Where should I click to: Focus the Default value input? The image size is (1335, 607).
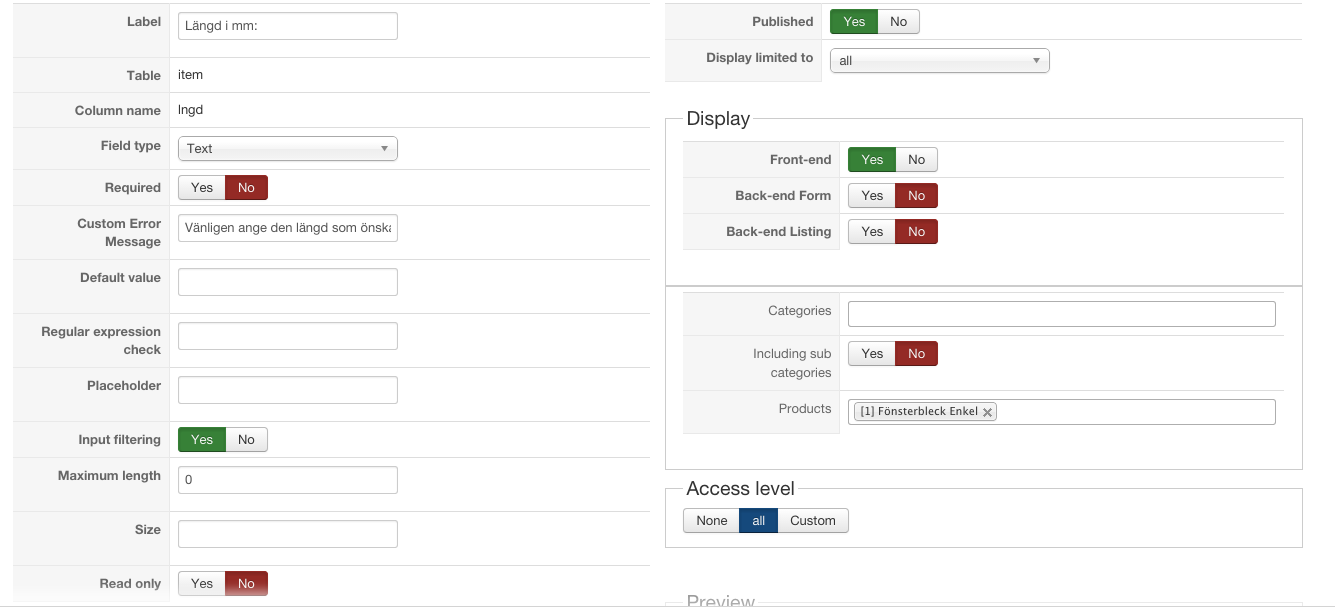pos(287,282)
